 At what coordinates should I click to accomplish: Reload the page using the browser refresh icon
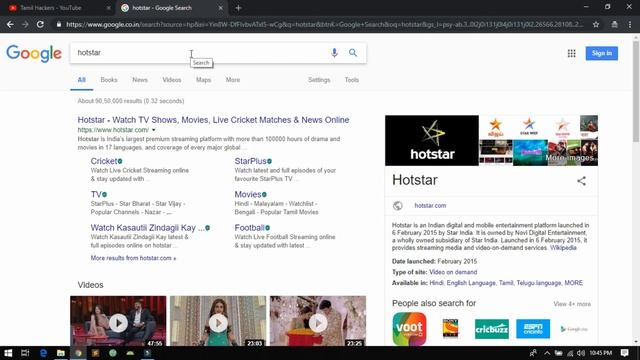coord(40,24)
